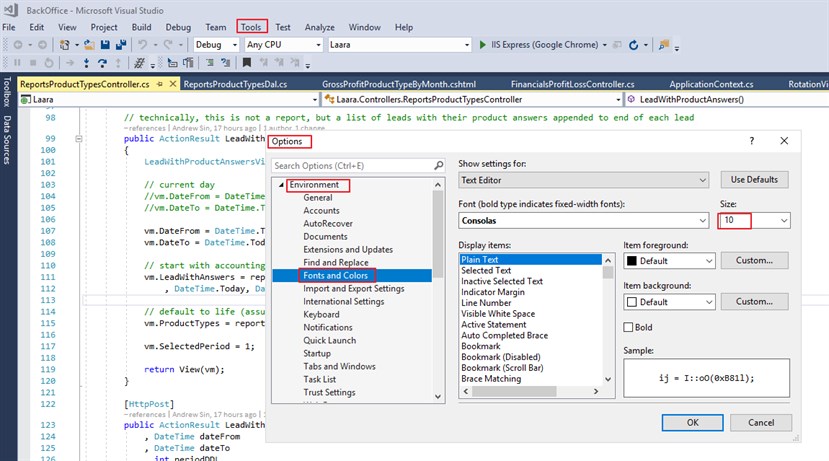Open the Debug configuration dropdown
This screenshot has height=461, width=829.
tap(216, 45)
